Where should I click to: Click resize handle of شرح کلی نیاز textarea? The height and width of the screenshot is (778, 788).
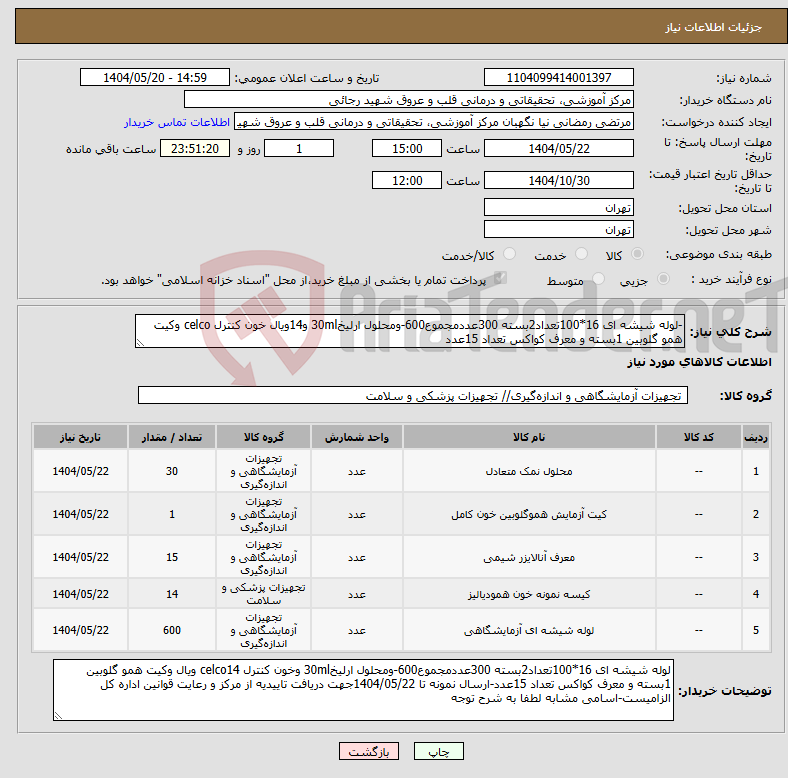140,343
